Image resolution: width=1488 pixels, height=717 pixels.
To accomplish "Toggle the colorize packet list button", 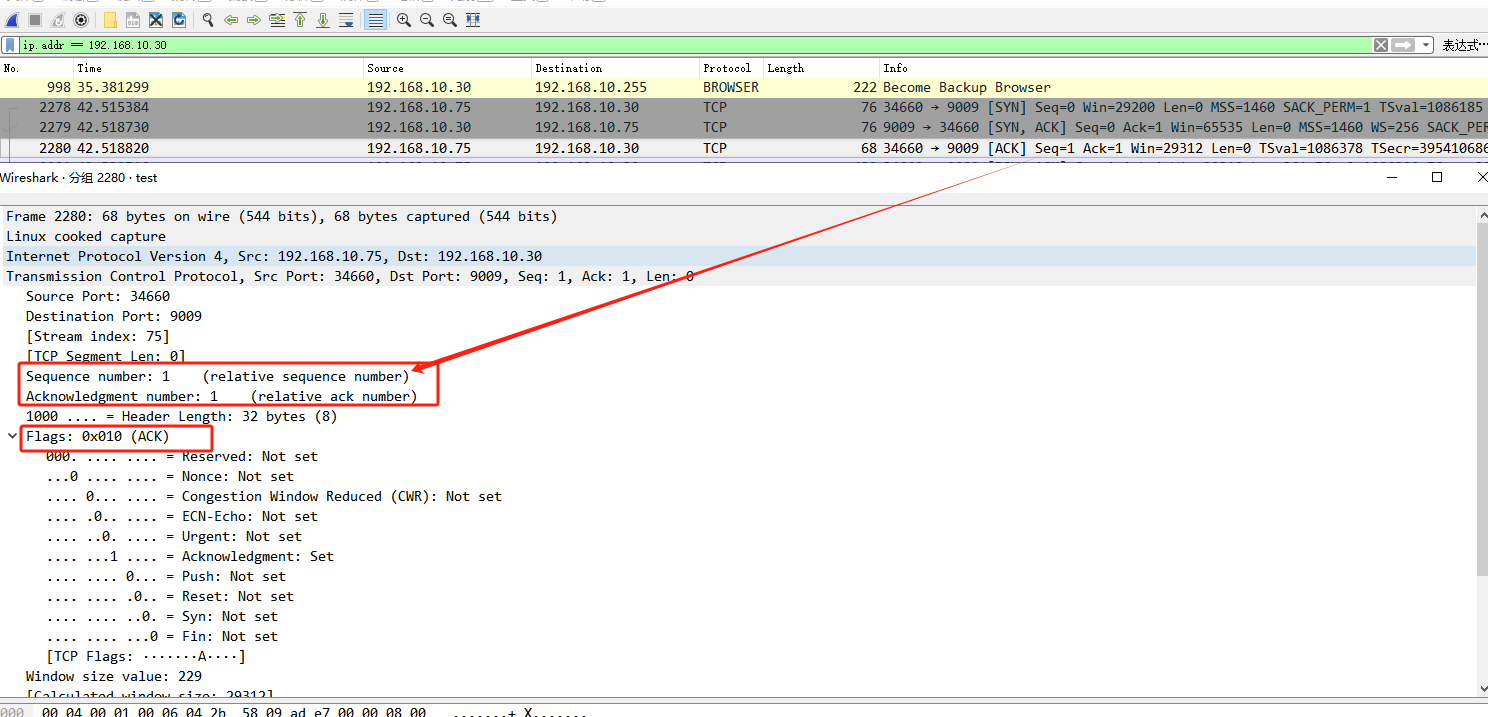I will coord(375,20).
